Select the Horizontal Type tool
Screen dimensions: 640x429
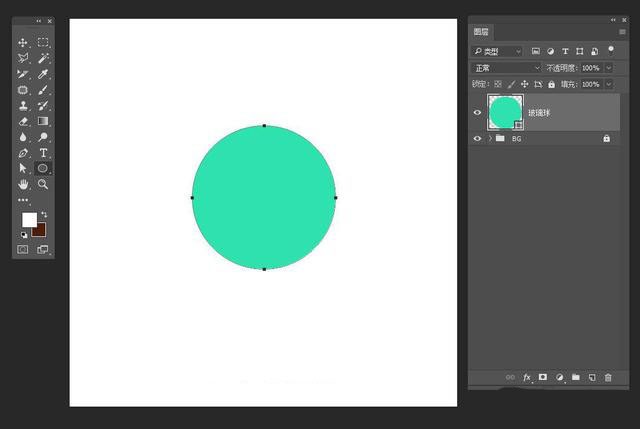[x=43, y=153]
